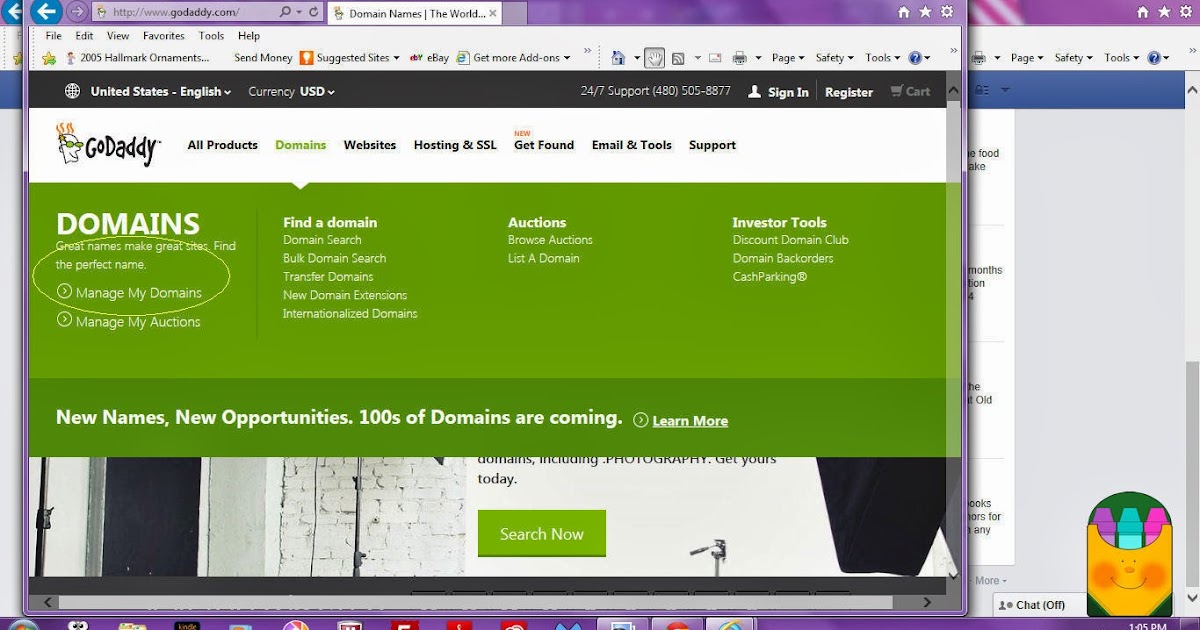Click the RSS feeds icon

tap(678, 58)
